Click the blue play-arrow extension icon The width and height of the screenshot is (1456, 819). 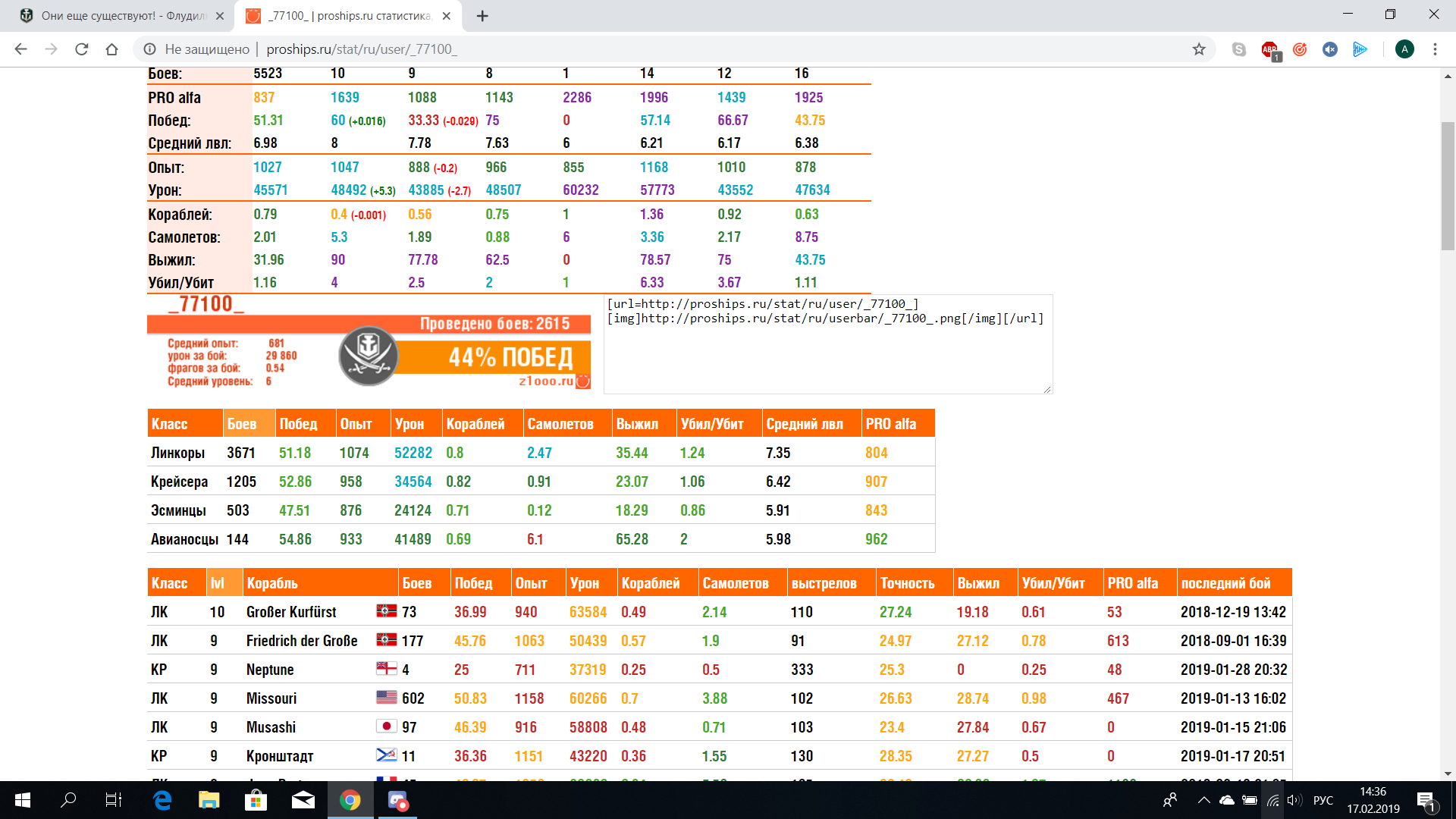(1360, 49)
